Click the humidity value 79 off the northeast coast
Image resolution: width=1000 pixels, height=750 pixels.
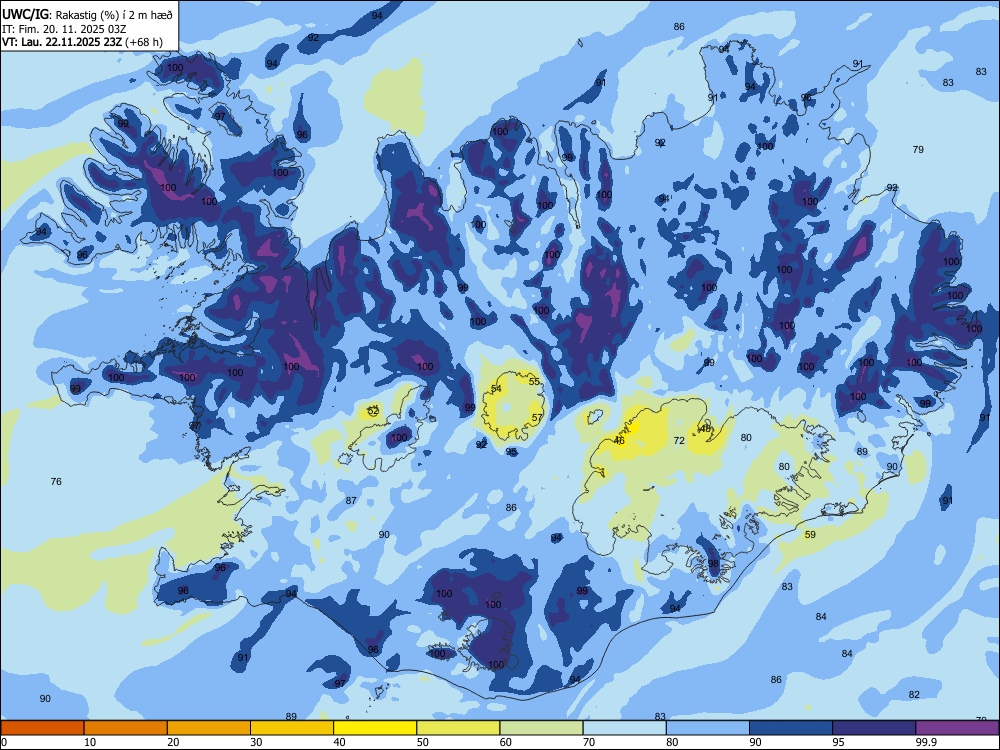tap(918, 150)
